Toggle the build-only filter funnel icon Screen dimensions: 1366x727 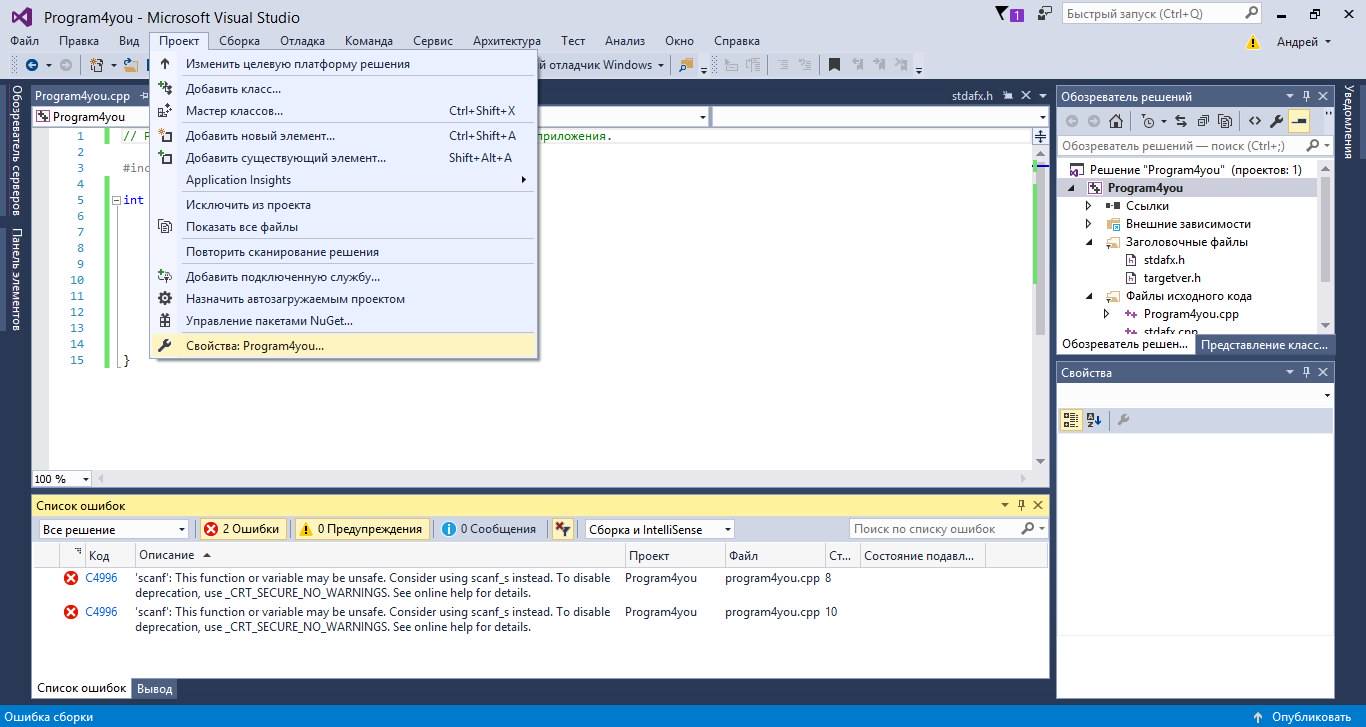tap(563, 529)
